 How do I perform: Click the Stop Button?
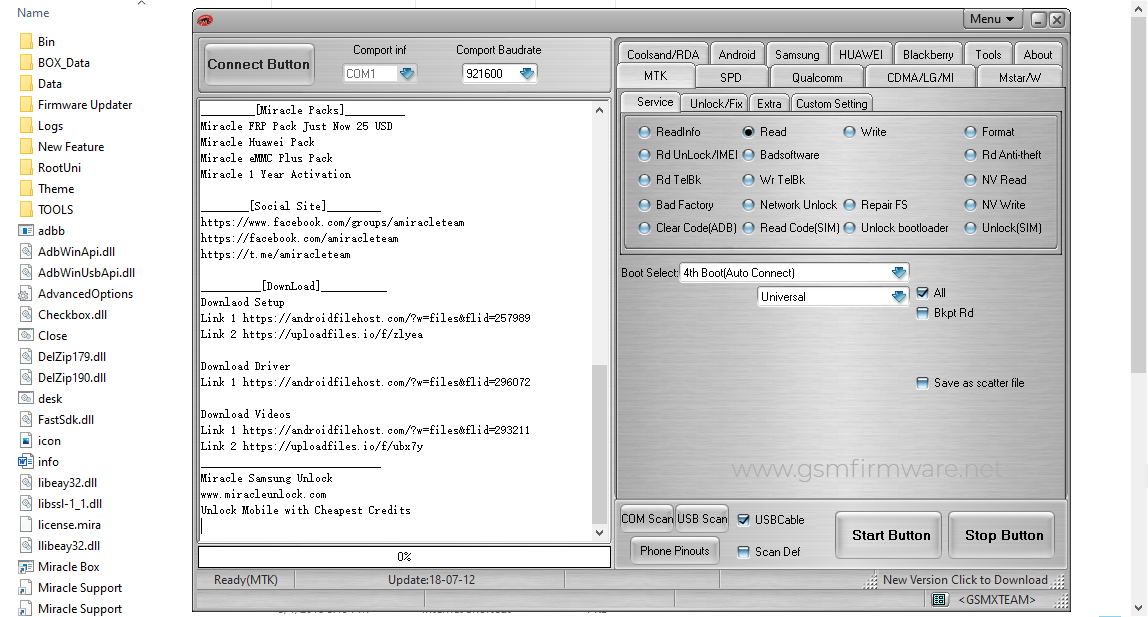(1004, 535)
